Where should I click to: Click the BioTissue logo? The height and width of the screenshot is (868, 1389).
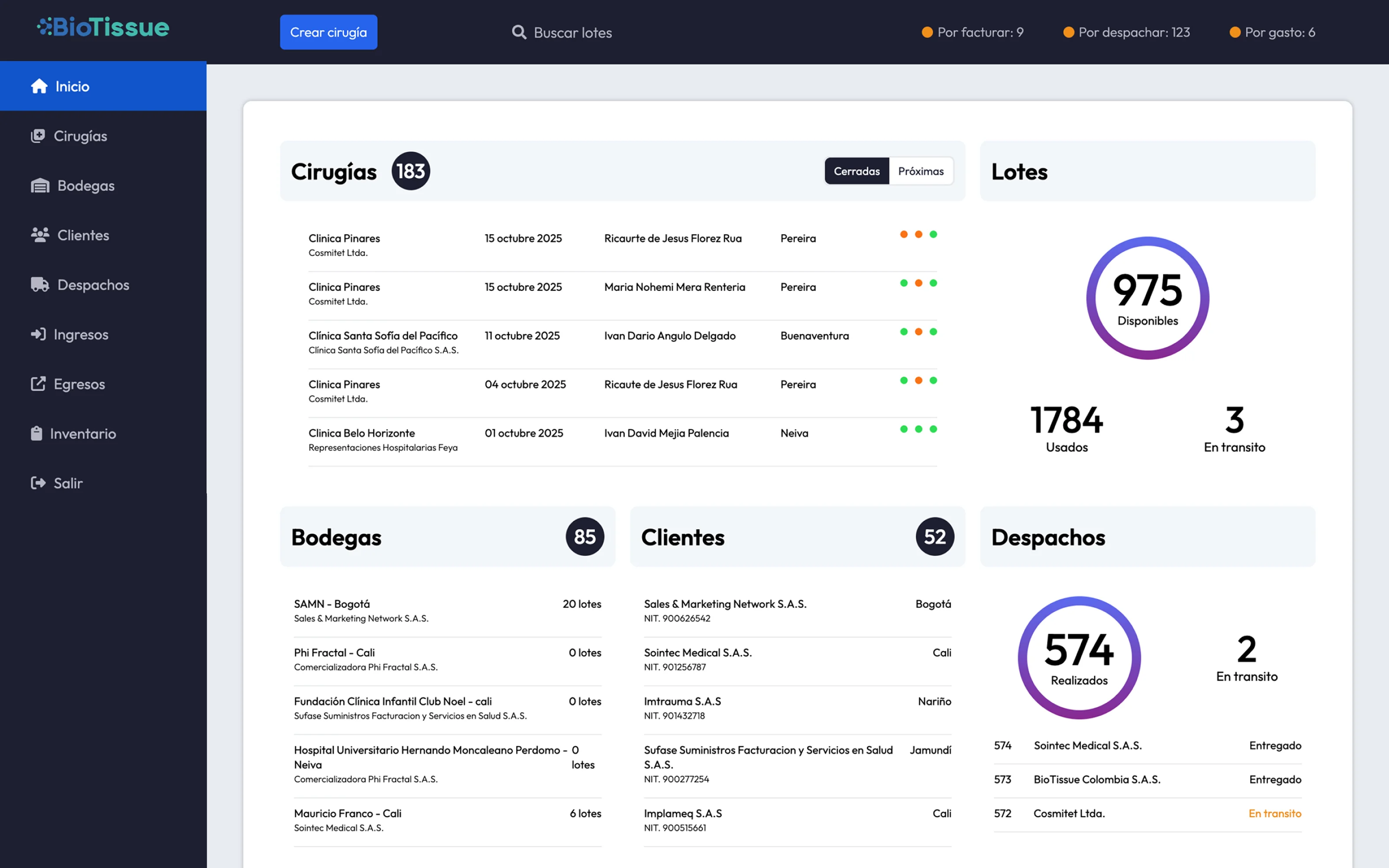[x=103, y=27]
